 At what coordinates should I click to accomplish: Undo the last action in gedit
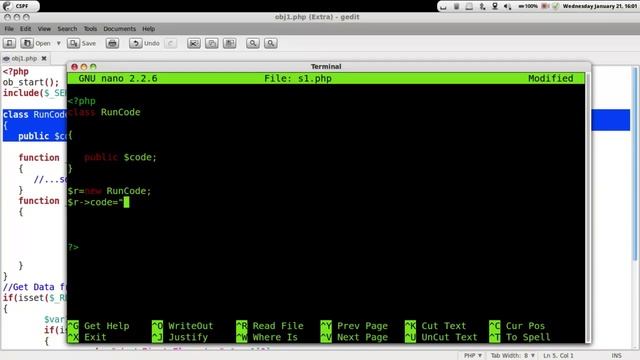[x=144, y=43]
